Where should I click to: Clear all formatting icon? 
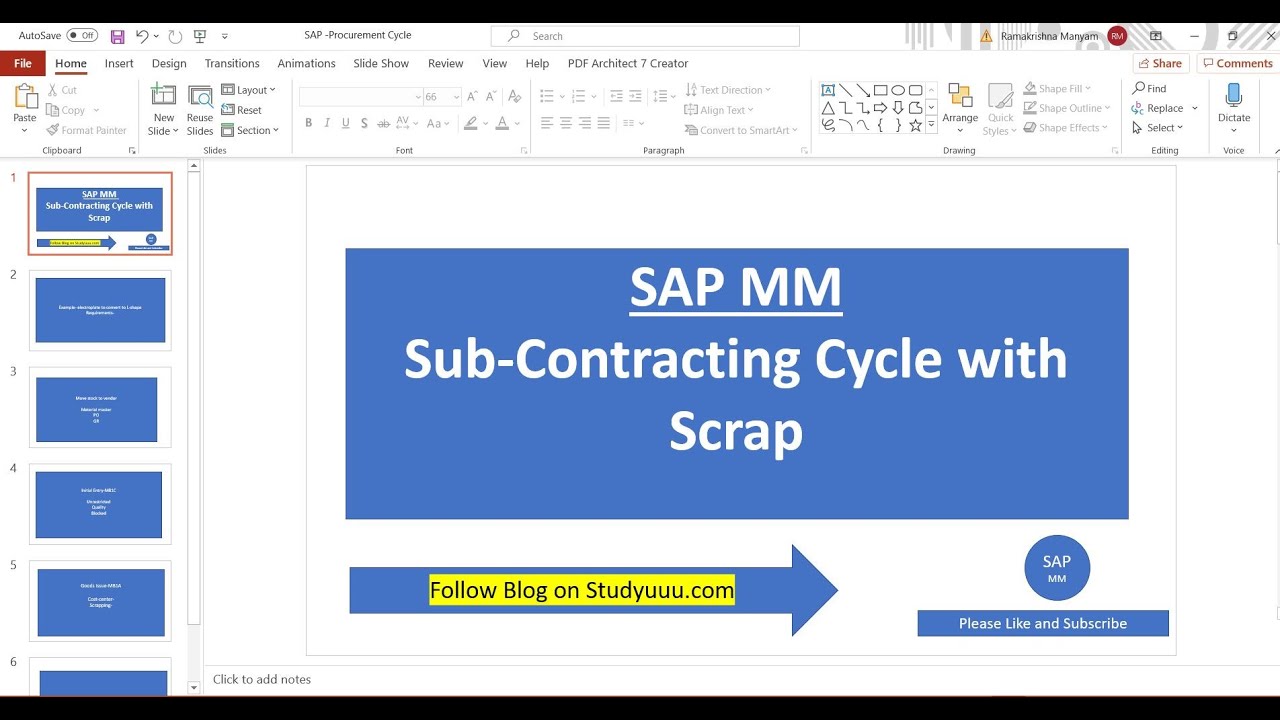(515, 97)
